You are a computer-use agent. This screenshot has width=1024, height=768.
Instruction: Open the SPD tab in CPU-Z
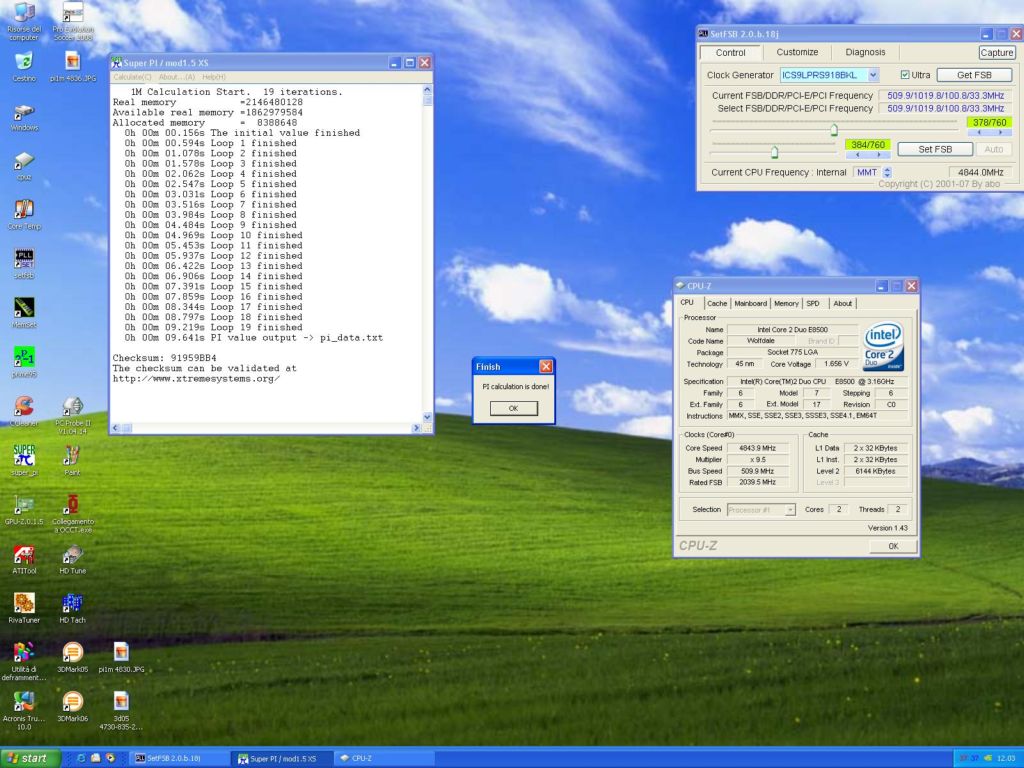pos(813,304)
